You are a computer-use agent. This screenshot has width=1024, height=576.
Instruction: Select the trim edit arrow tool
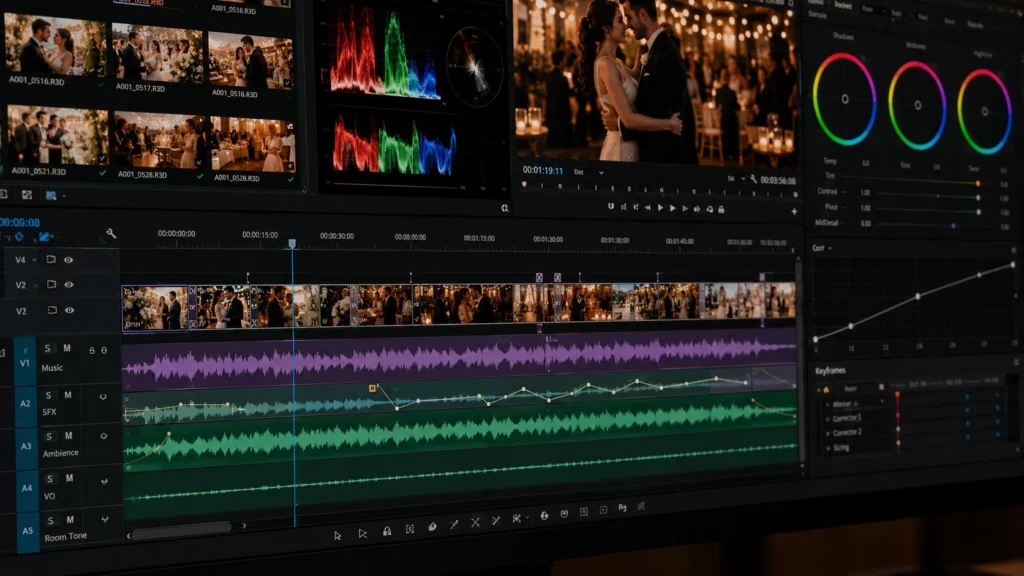click(362, 534)
